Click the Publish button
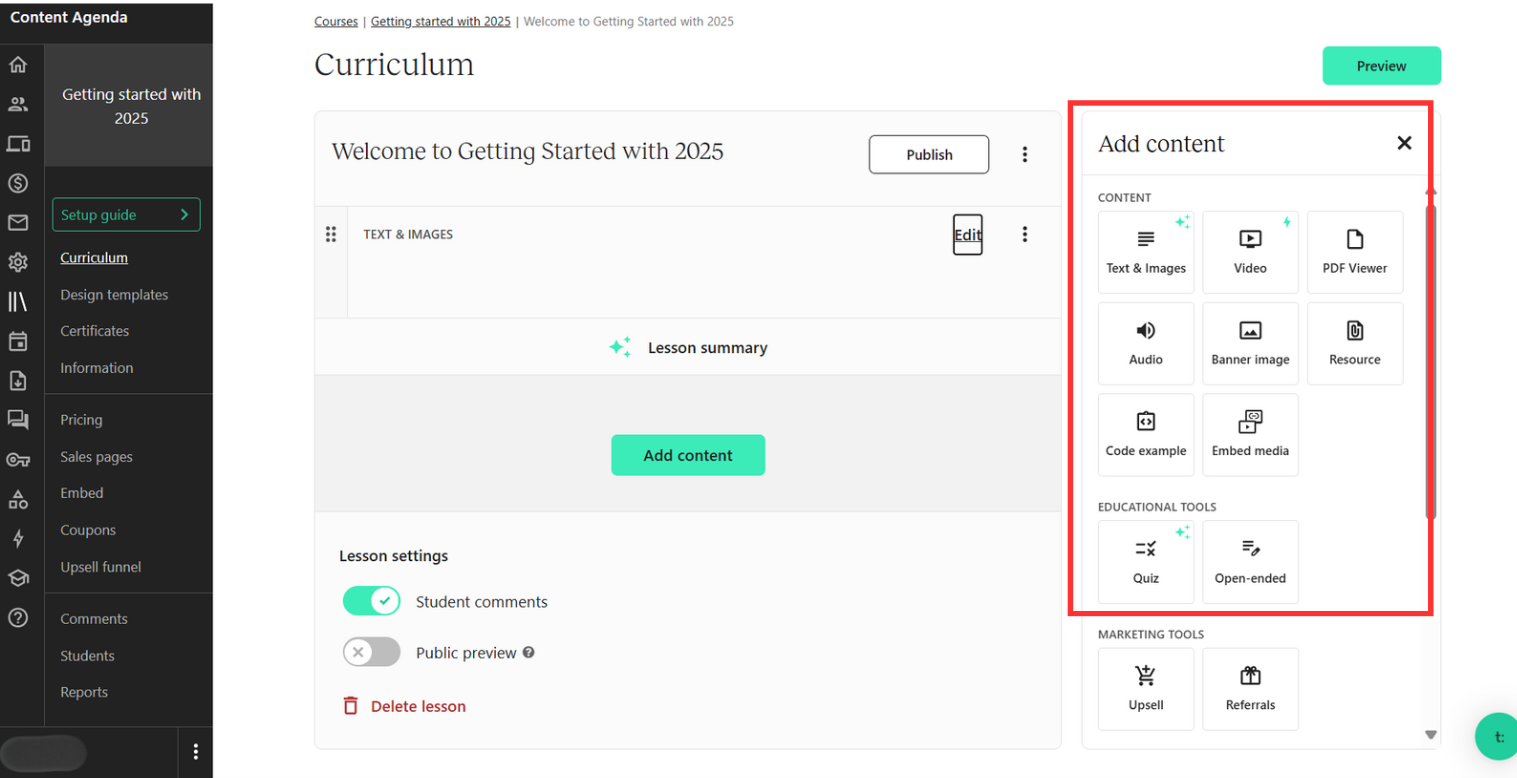Viewport: 1517px width, 778px height. click(928, 155)
